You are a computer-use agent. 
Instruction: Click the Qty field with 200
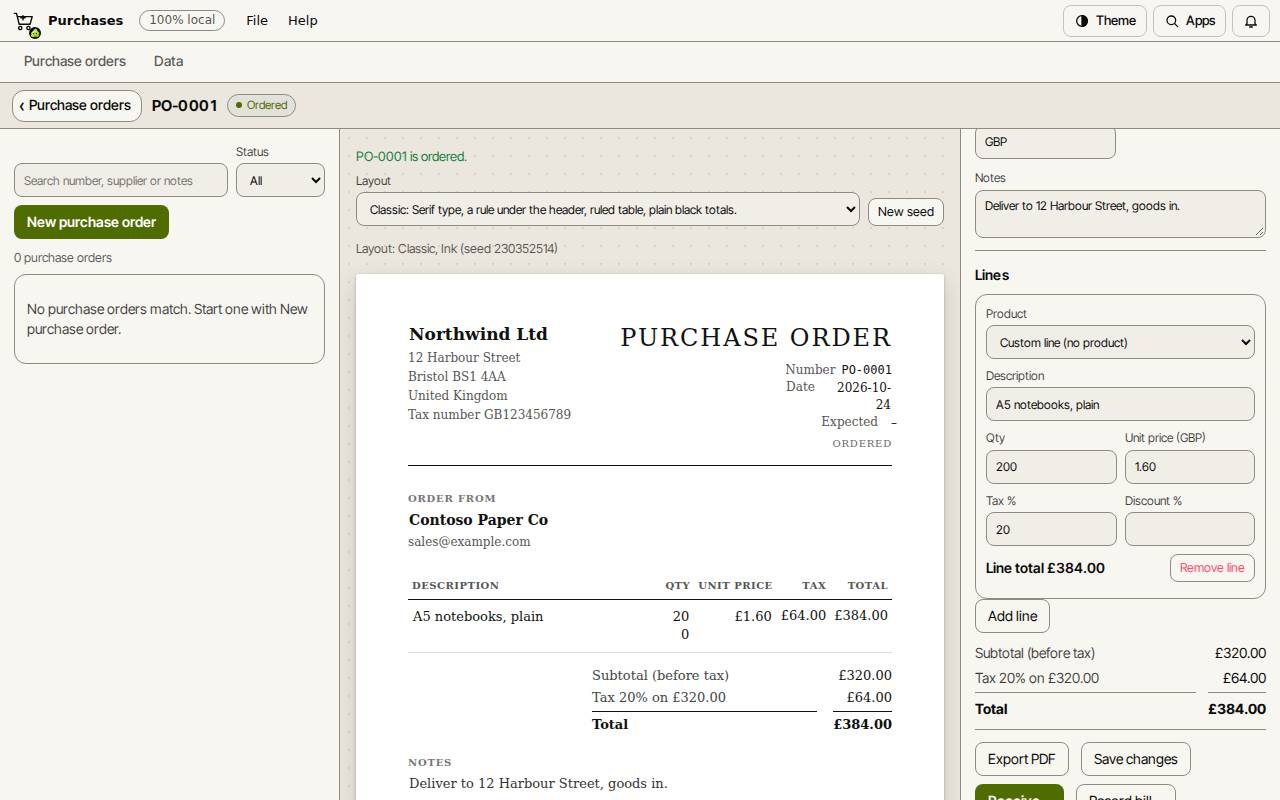[1051, 467]
